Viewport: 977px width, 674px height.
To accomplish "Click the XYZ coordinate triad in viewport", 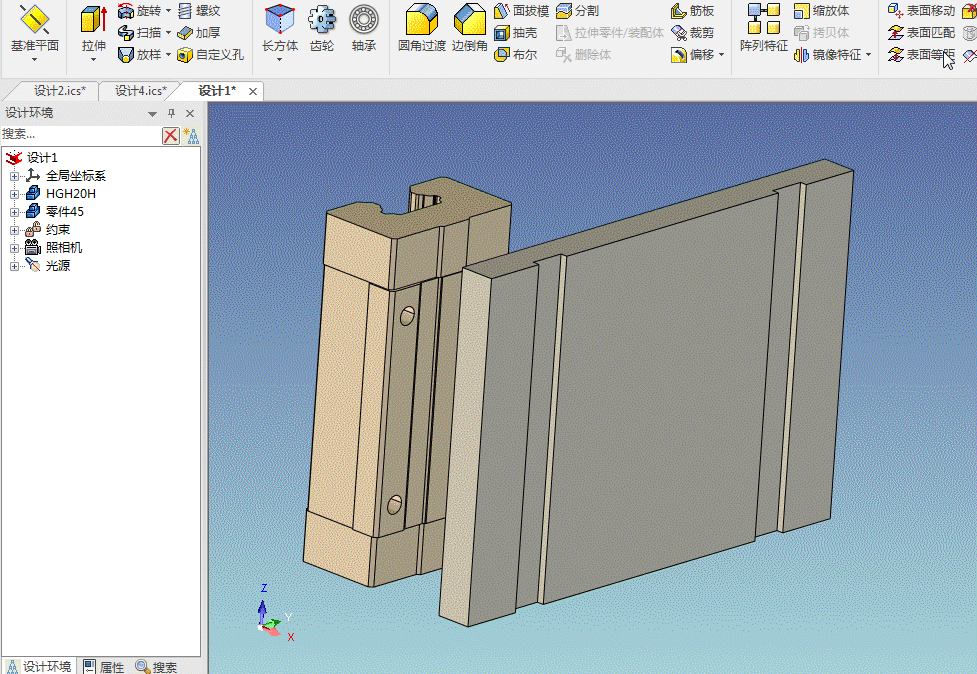I will [274, 613].
